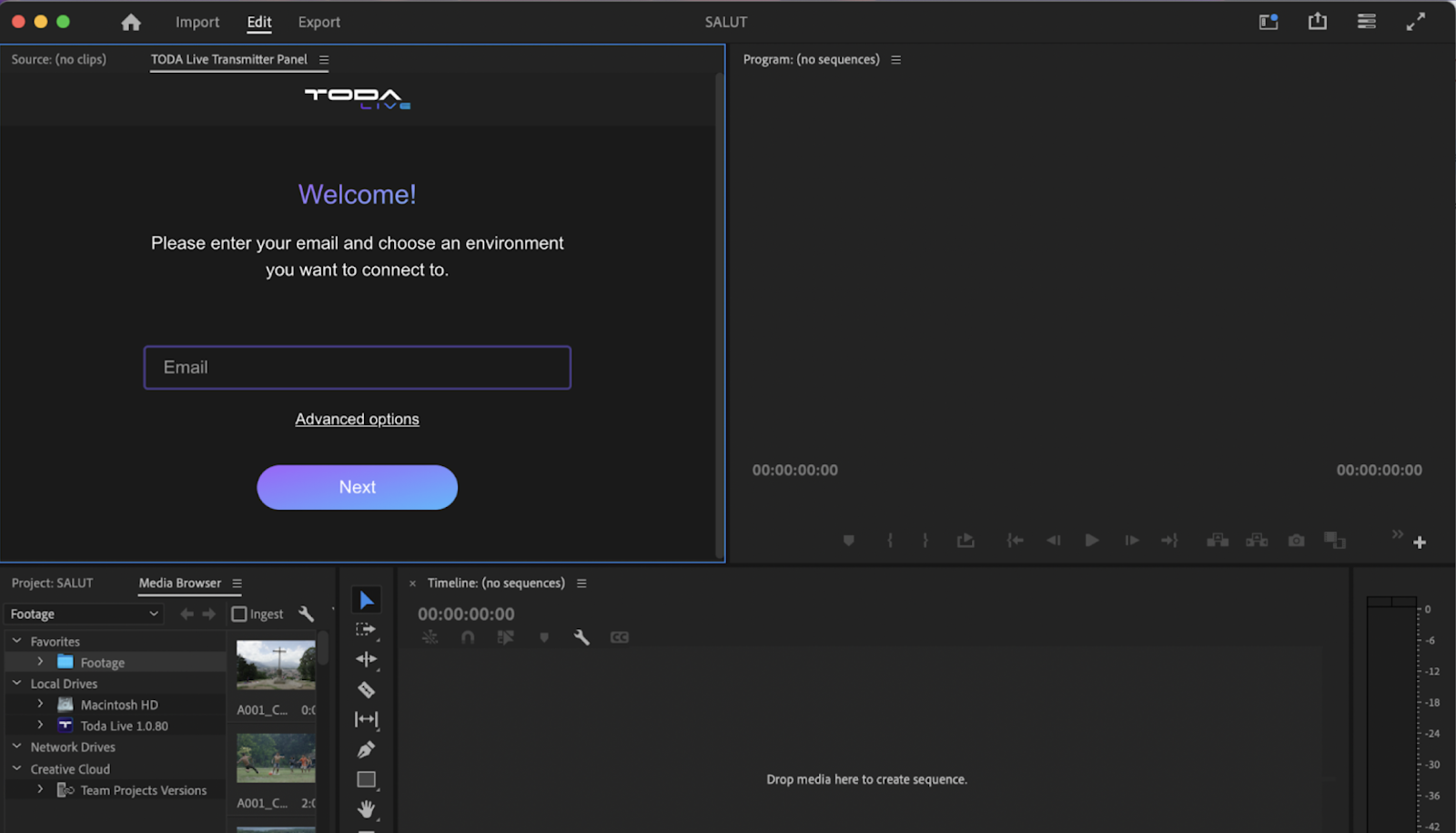Image resolution: width=1456 pixels, height=833 pixels.
Task: Open the Program monitor Button Editor plus
Action: (1419, 543)
